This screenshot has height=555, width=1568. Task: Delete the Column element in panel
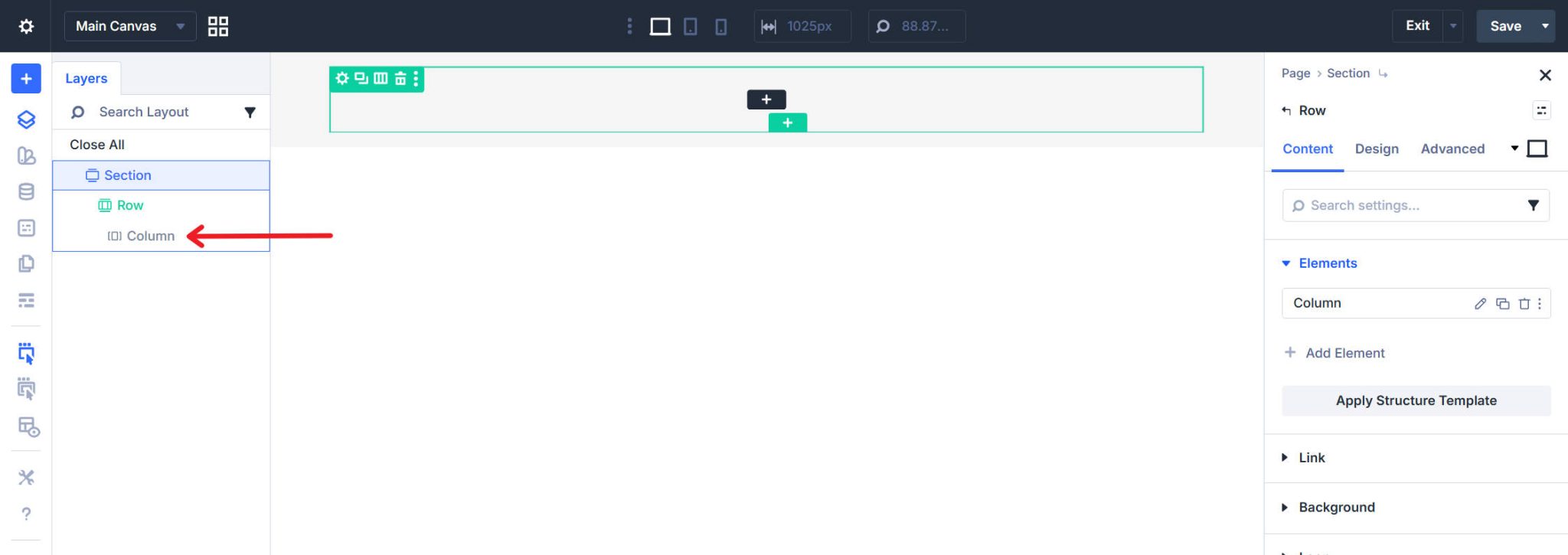point(1524,304)
